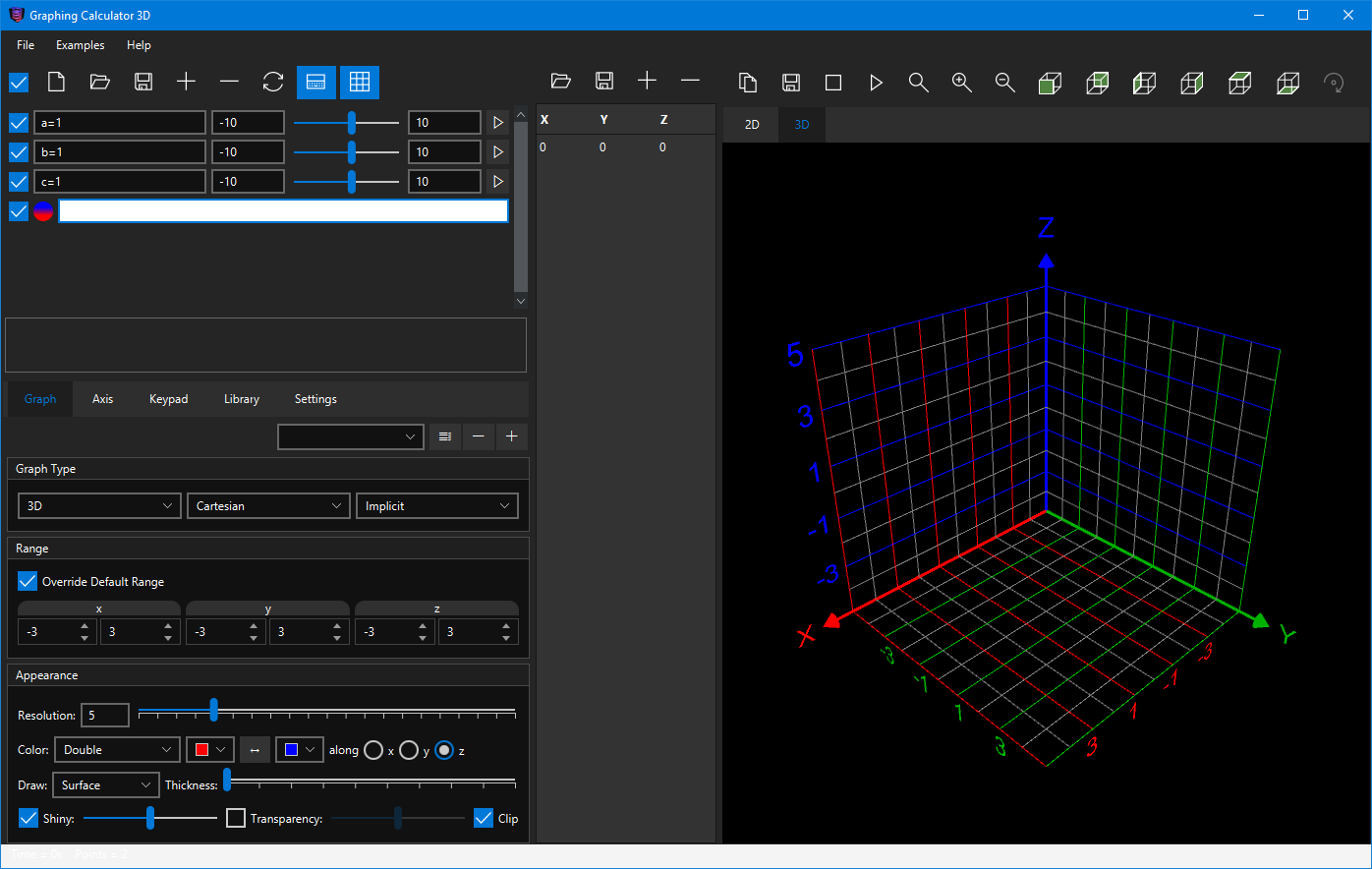Switch to the 2D graph tab
1372x869 pixels.
pos(752,125)
